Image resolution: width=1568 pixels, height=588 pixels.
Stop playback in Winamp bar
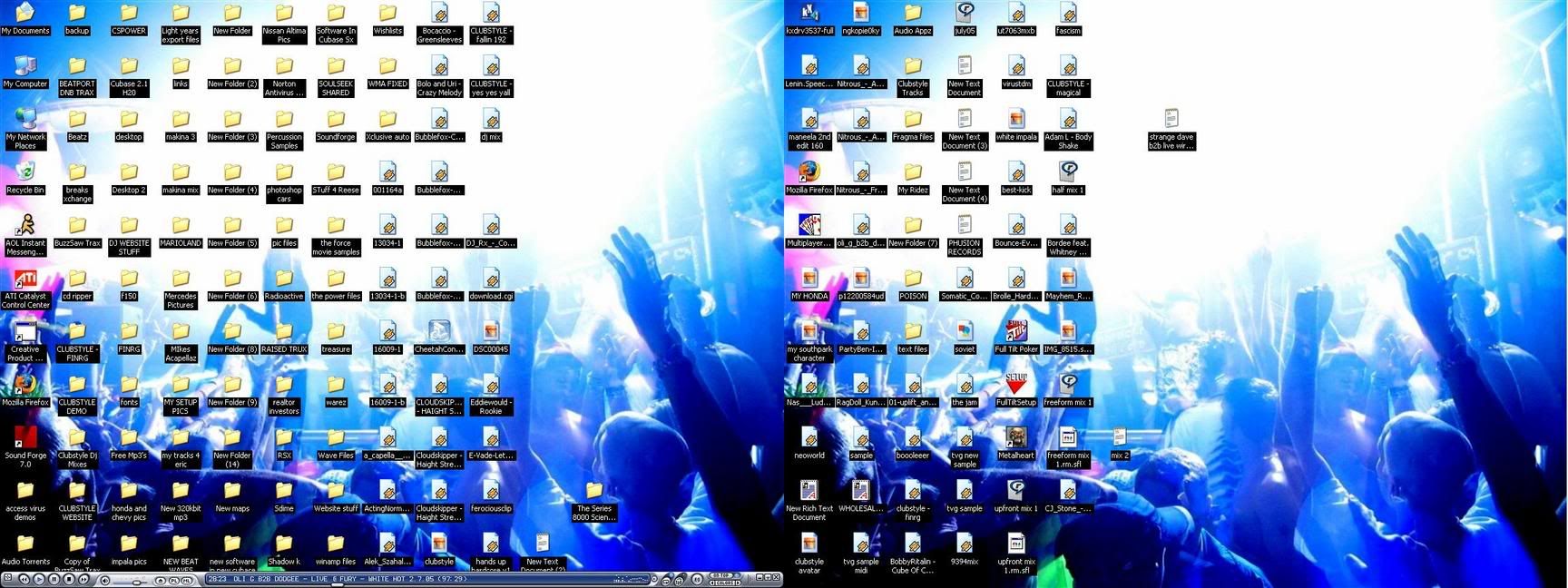(x=69, y=579)
